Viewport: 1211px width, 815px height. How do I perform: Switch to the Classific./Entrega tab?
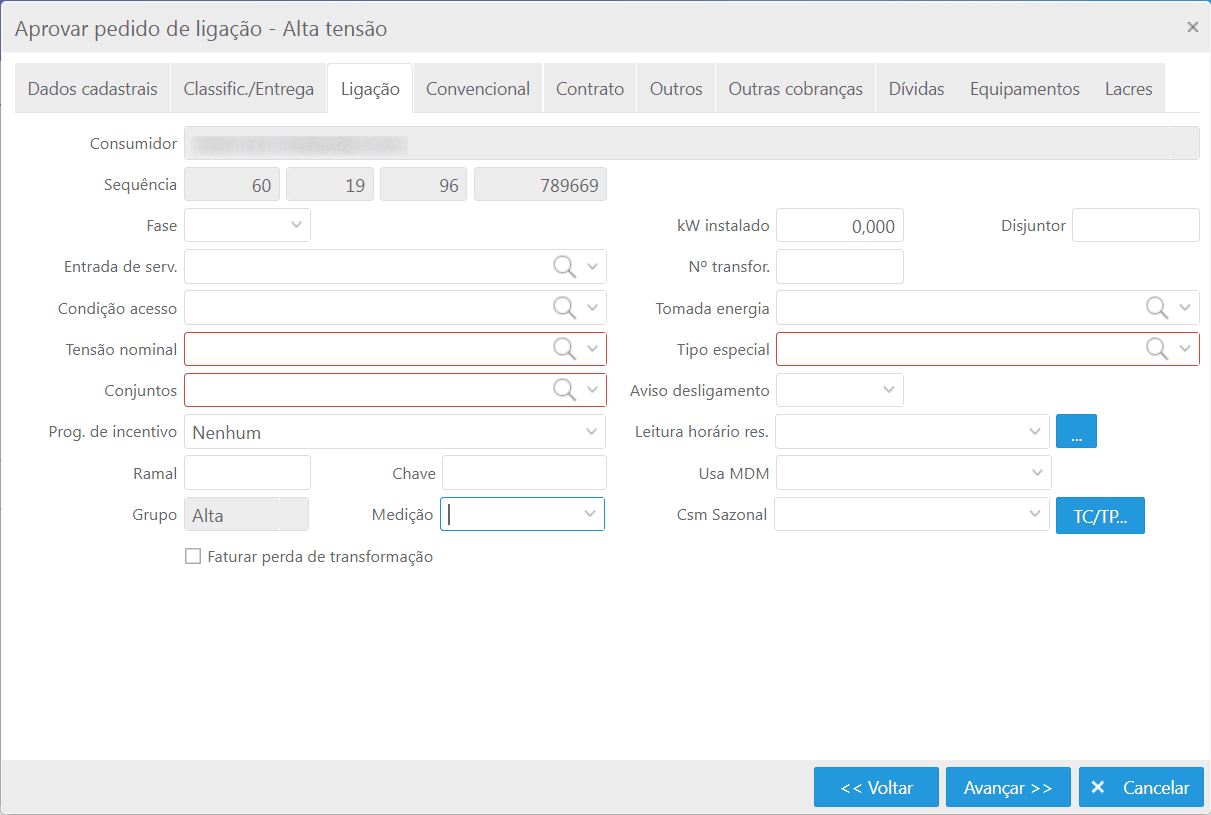tap(248, 88)
